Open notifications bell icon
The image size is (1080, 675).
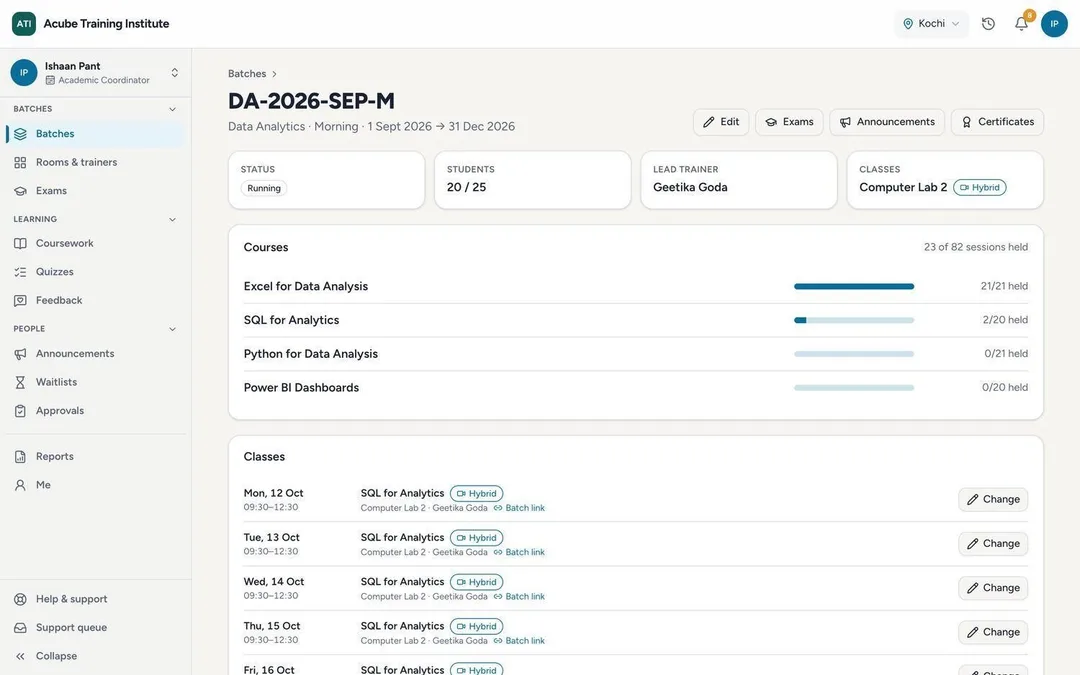[x=1021, y=23]
